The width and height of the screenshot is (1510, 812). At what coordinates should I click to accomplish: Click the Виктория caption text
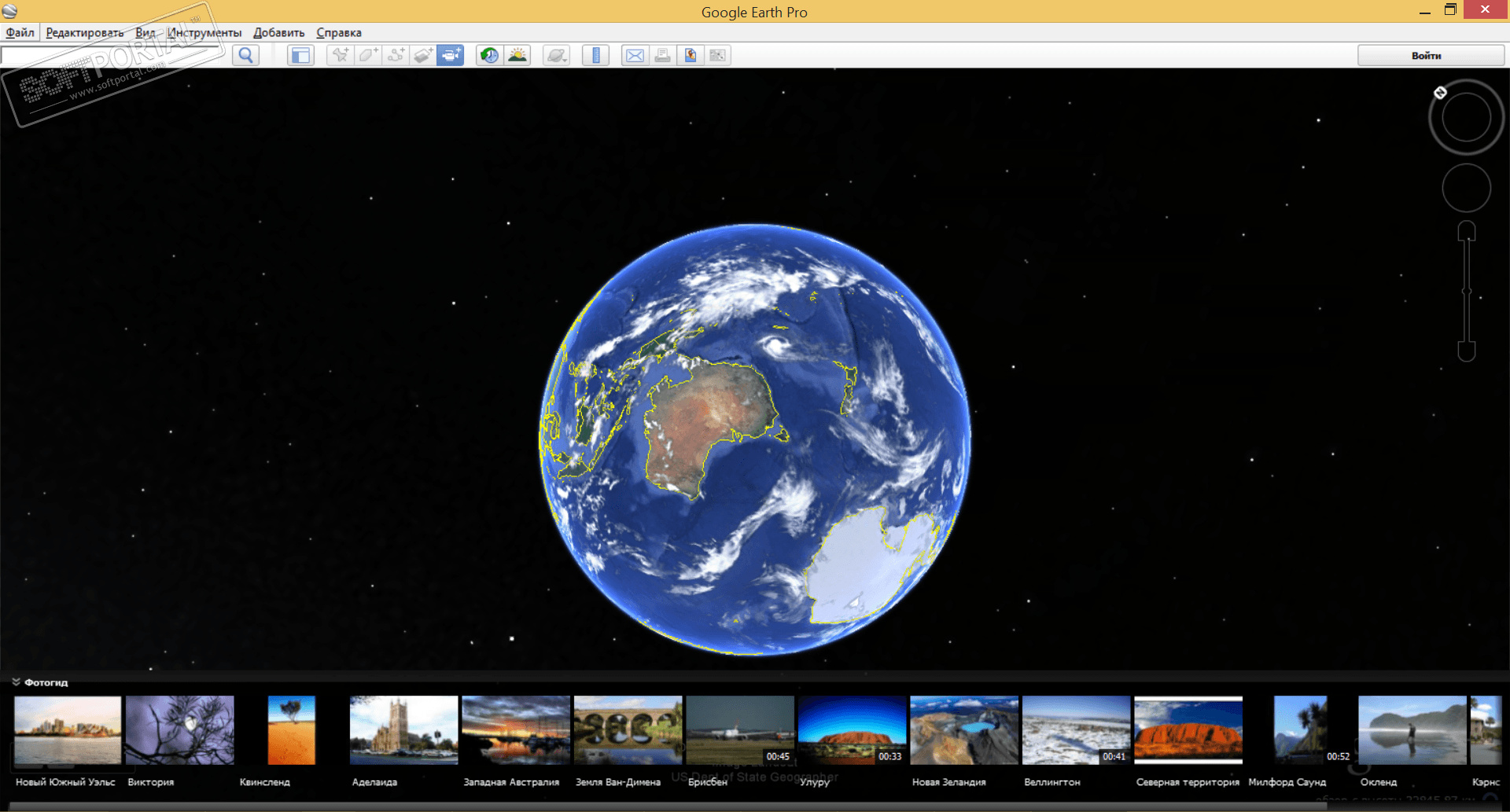point(151,782)
